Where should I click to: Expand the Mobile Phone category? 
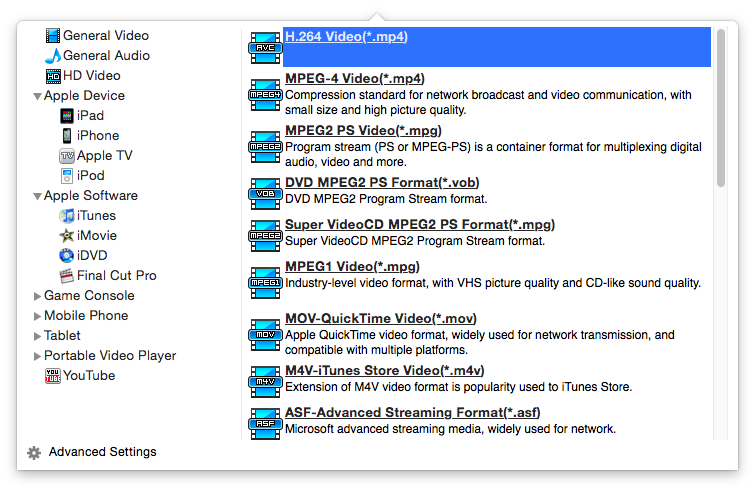pos(37,316)
